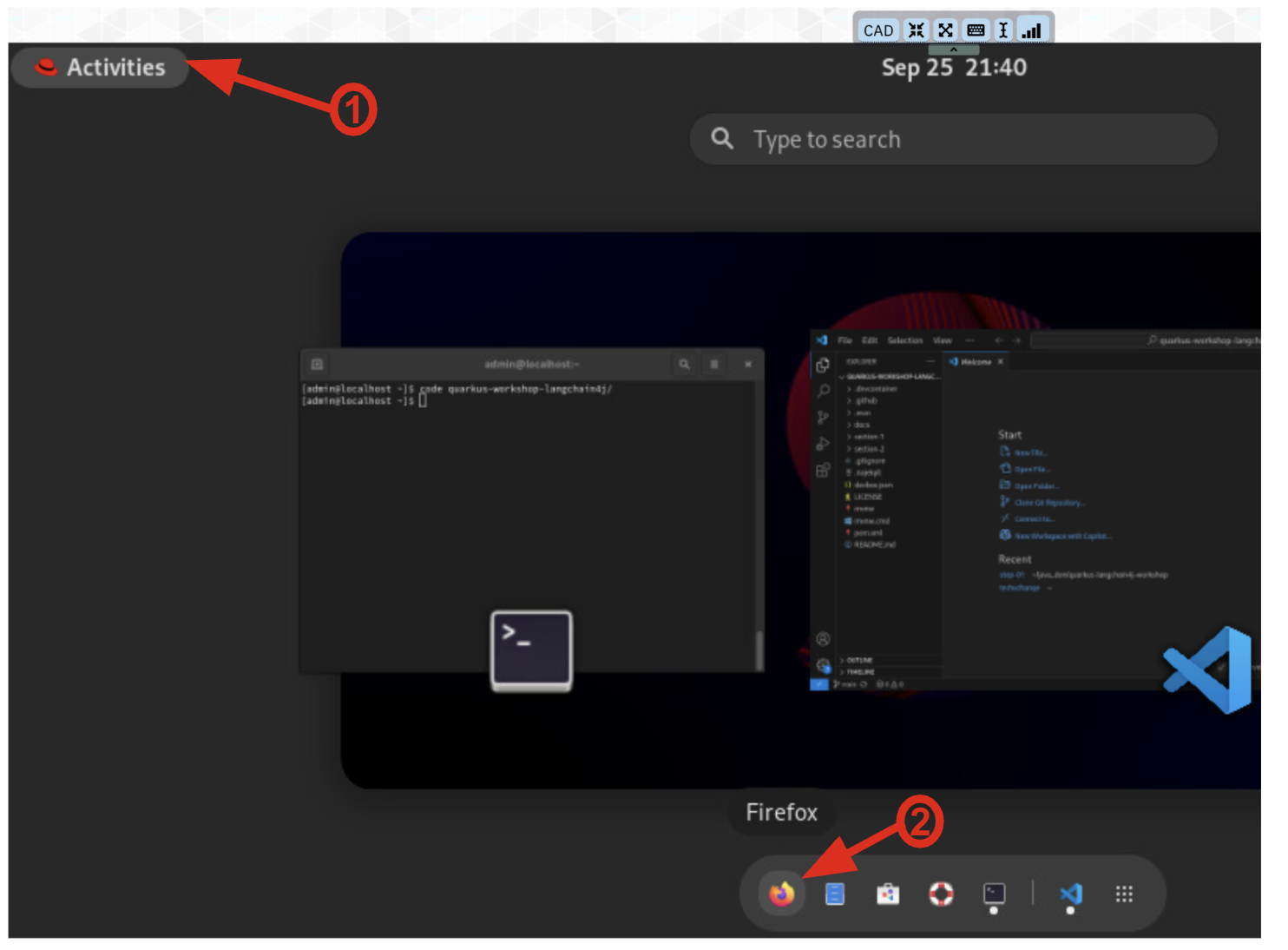Show all applications grid
This screenshot has height=950, width=1288.
click(x=1124, y=894)
